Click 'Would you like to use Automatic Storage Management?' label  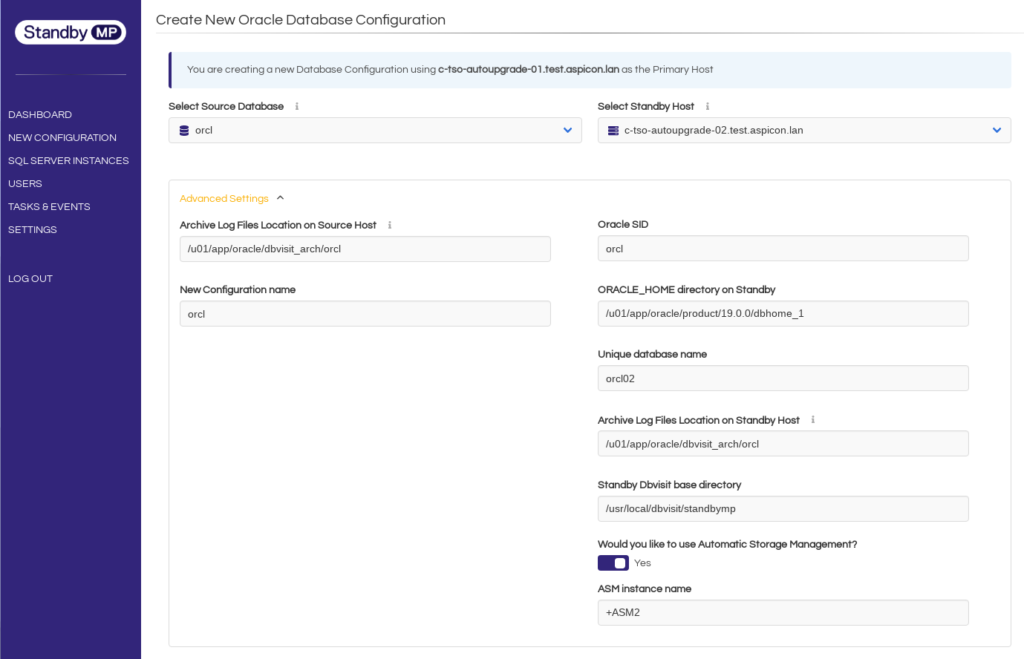[x=727, y=544]
